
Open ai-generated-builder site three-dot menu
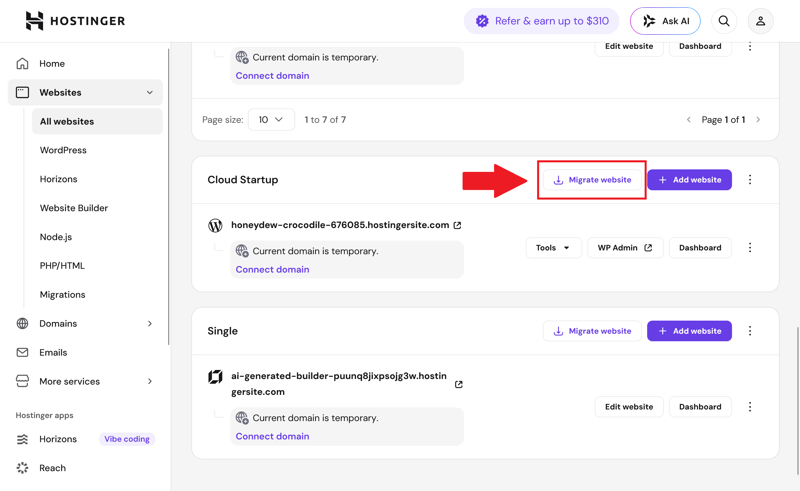750,407
